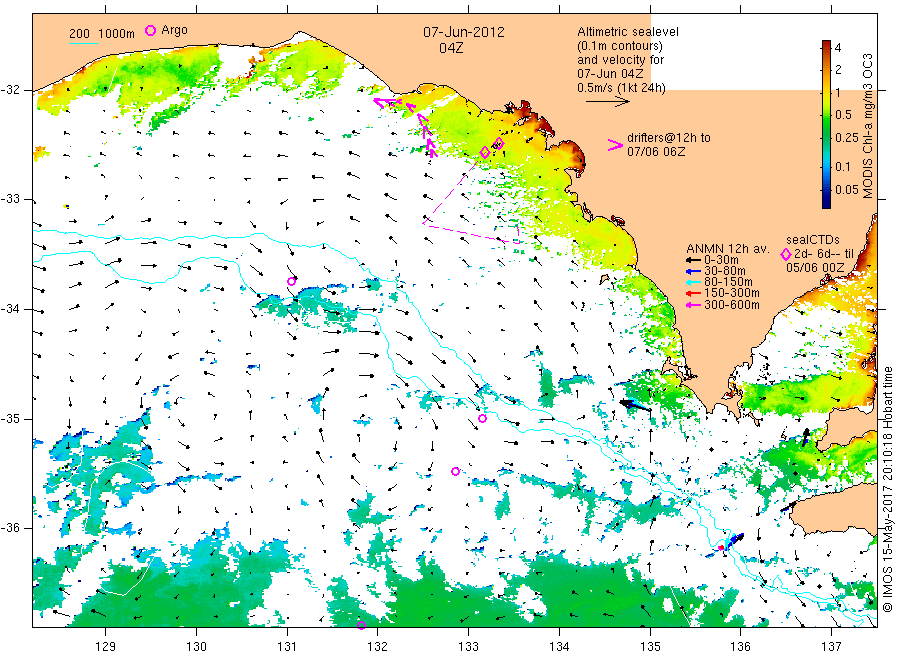This screenshot has height=660, width=900.
Task: Click the blue 30-80m legend arrow
Action: (x=694, y=271)
